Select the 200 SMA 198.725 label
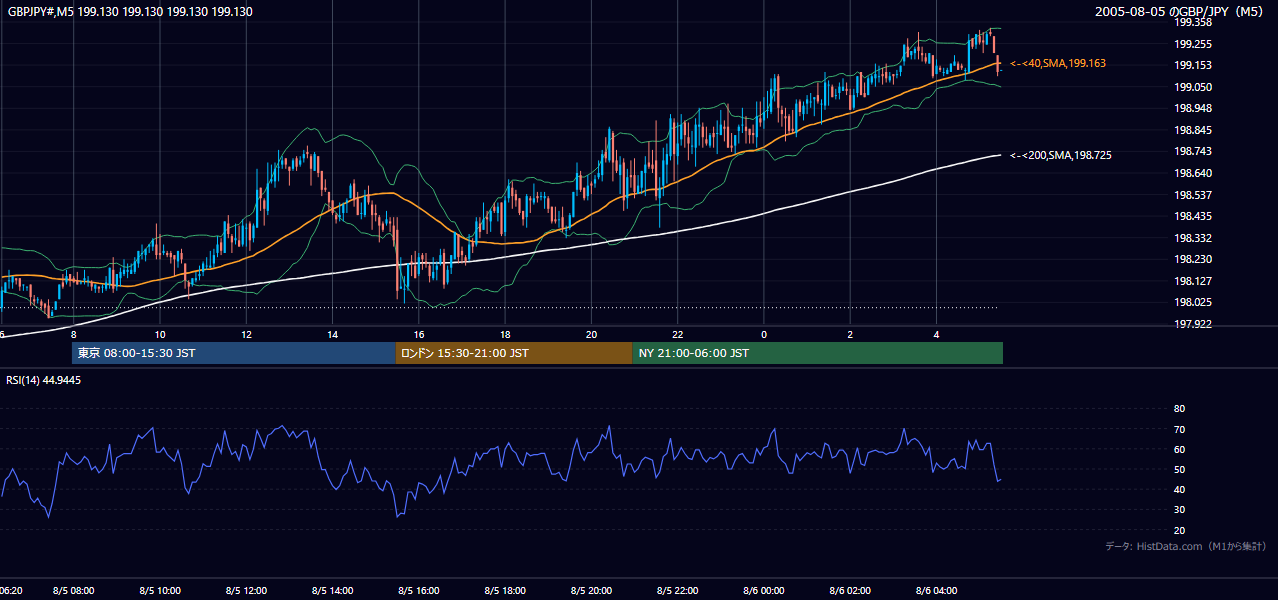Viewport: 1278px width, 600px height. coord(1061,155)
